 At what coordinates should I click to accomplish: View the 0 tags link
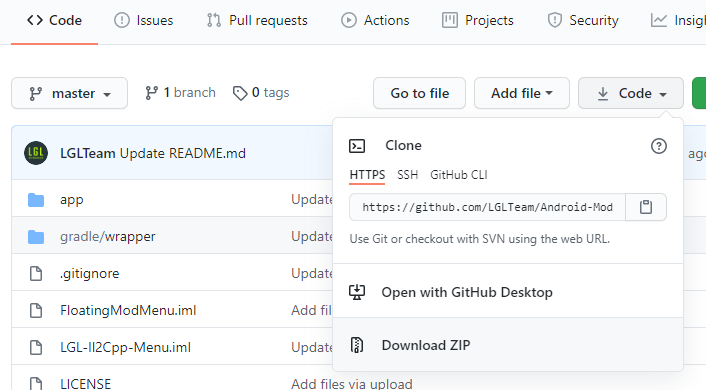(261, 93)
